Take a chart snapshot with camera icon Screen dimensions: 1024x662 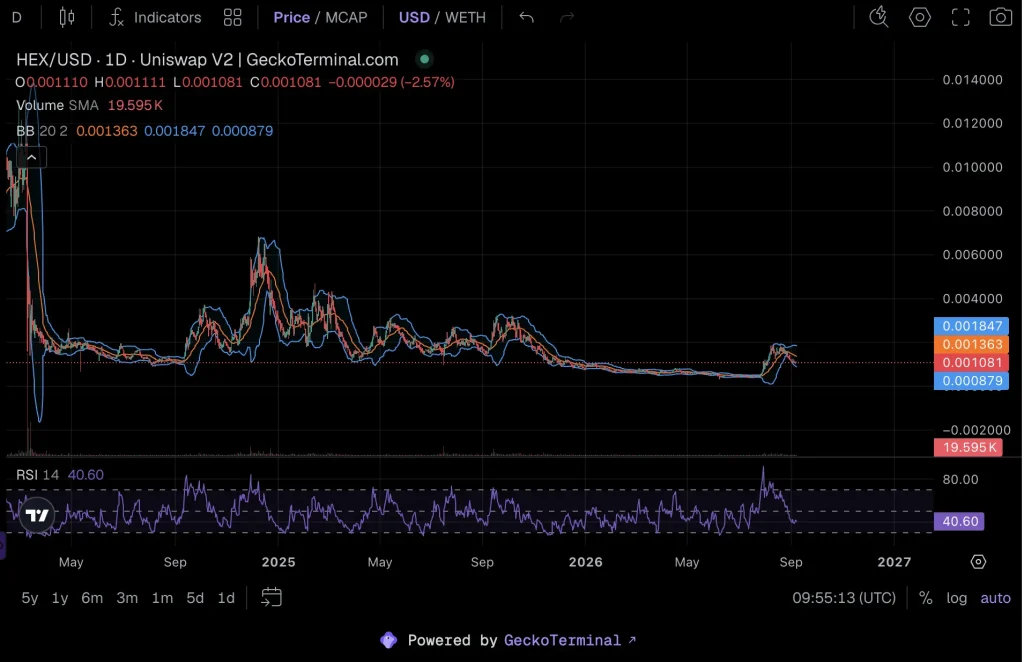pyautogui.click(x=1000, y=18)
